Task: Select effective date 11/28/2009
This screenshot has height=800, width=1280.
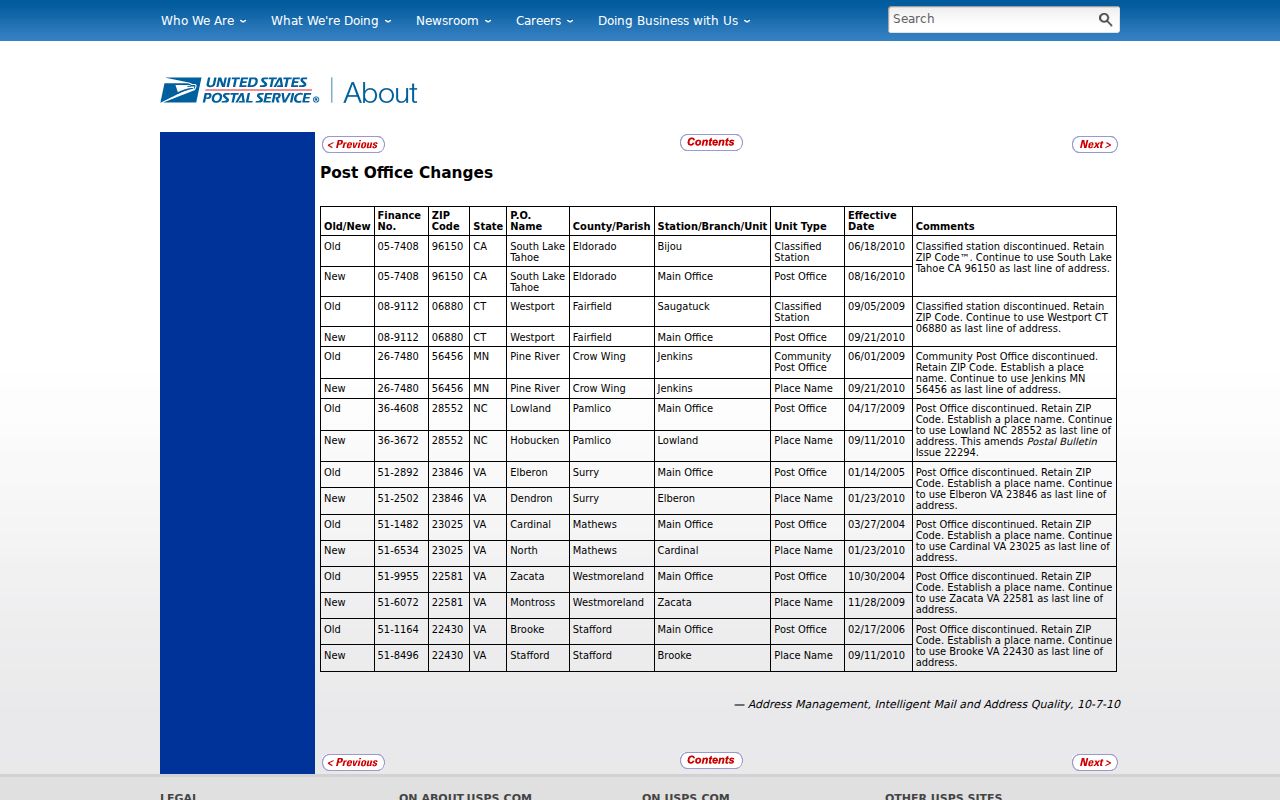Action: click(877, 605)
